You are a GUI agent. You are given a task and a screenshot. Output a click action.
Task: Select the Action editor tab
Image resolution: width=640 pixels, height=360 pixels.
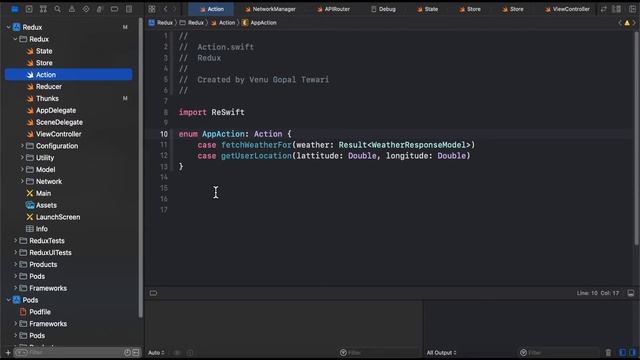click(211, 9)
